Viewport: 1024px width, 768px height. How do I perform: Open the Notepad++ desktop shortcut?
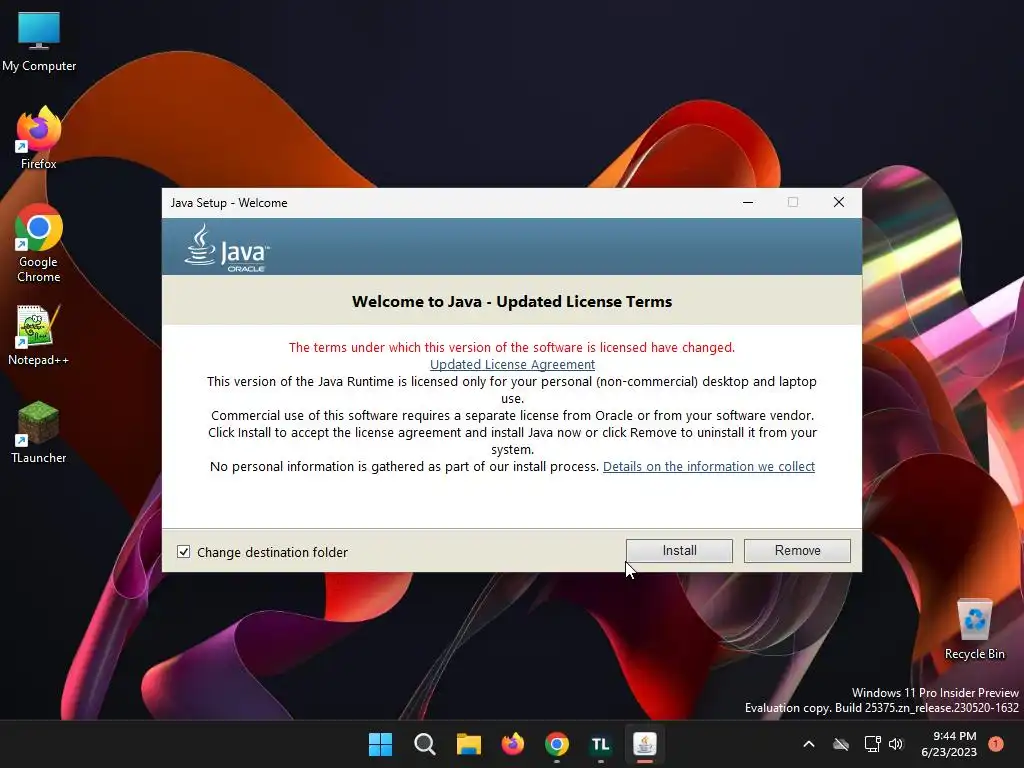39,335
